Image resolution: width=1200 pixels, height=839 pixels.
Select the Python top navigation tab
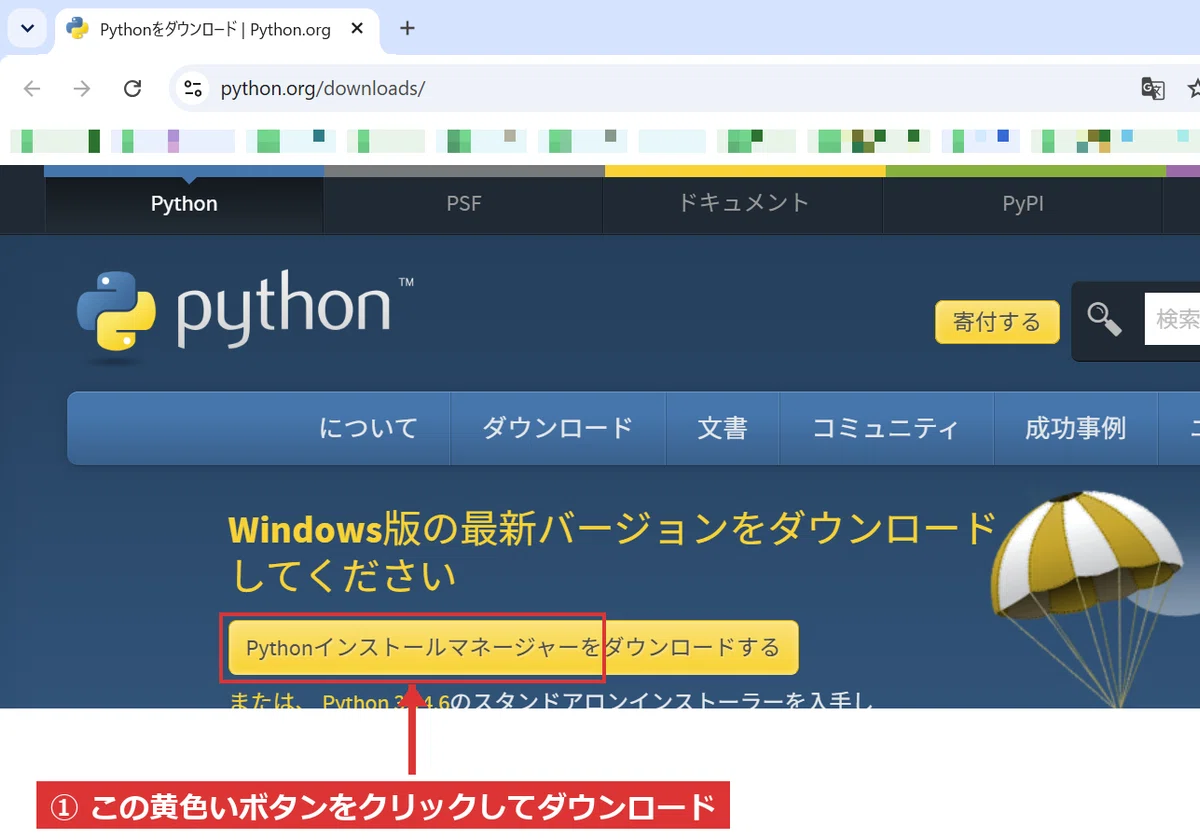pos(184,204)
